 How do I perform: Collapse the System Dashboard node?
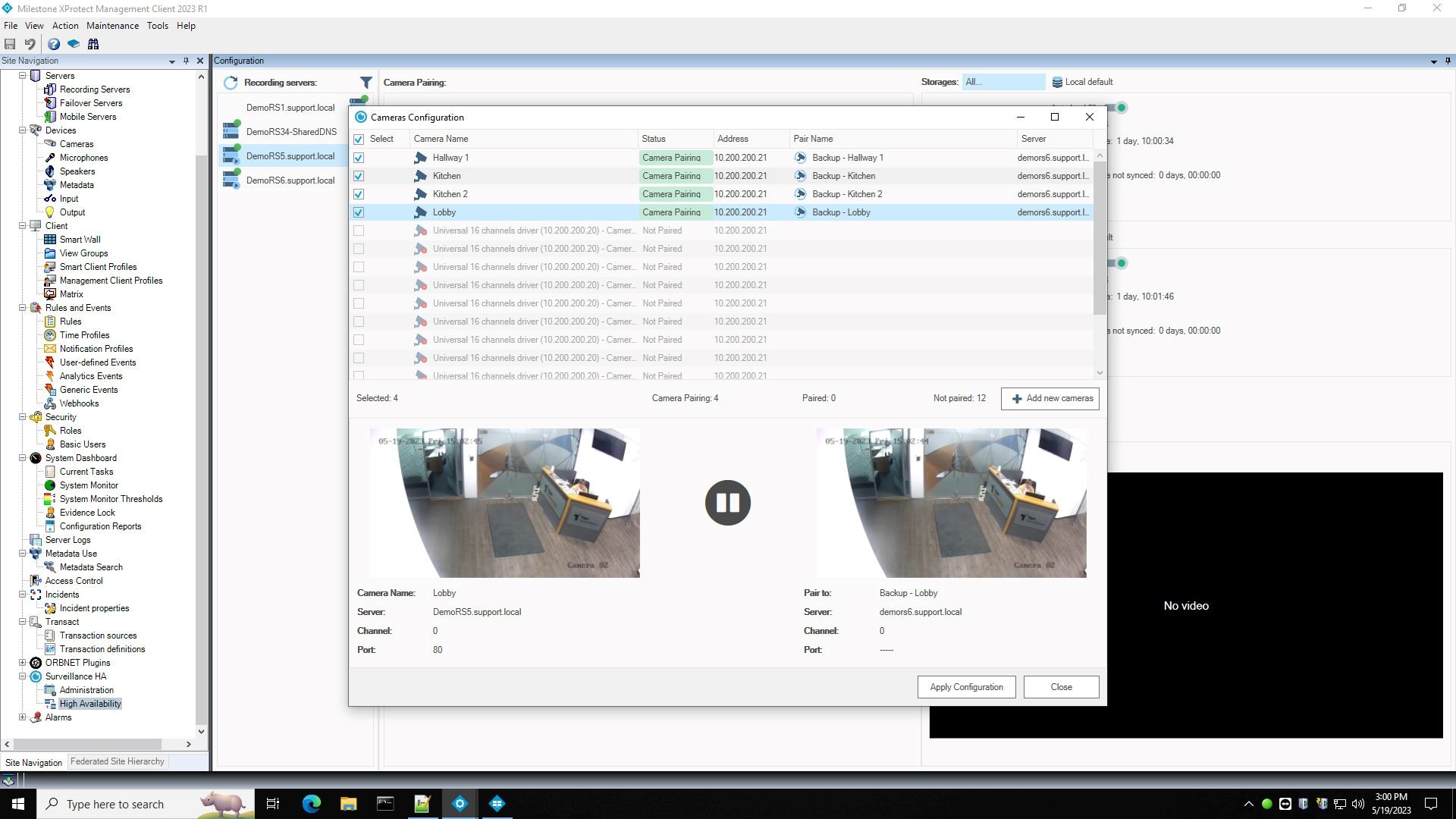coord(23,458)
